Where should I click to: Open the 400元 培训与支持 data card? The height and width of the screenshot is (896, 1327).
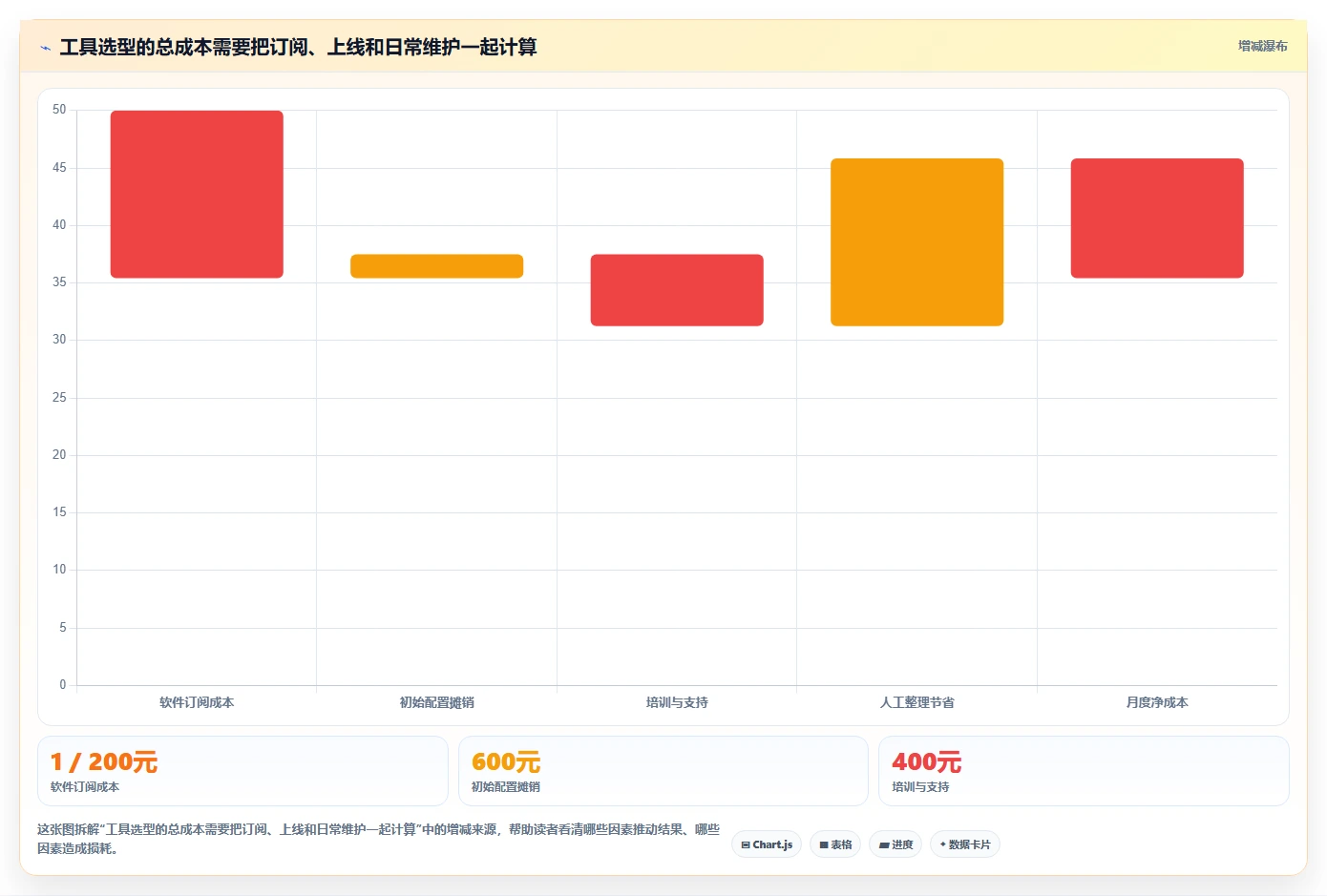(x=1084, y=771)
